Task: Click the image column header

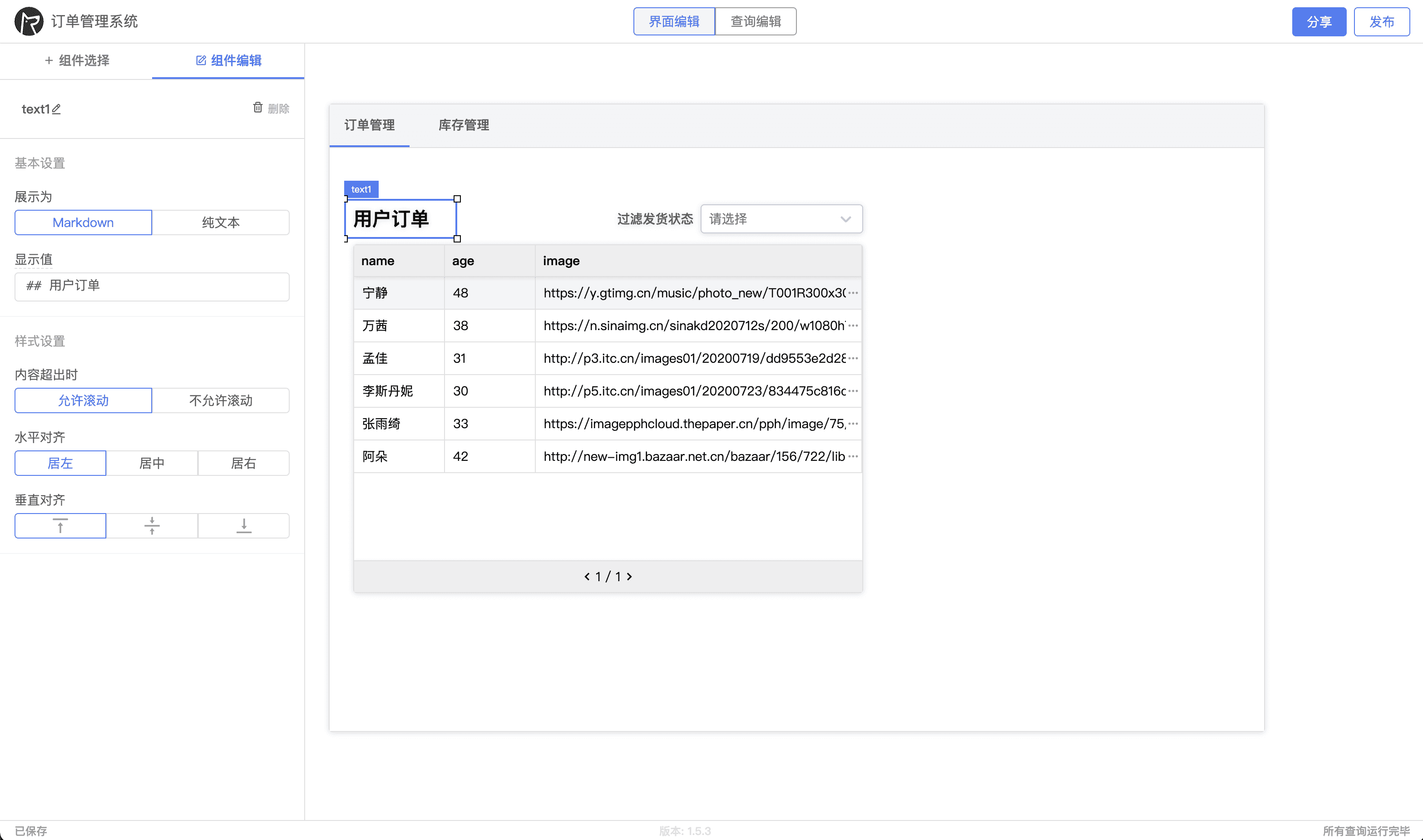Action: click(698, 261)
